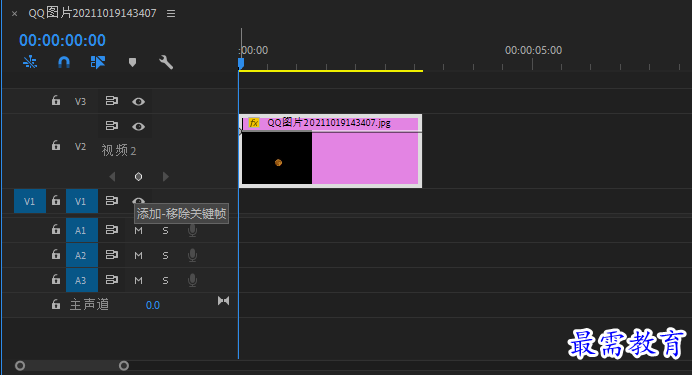Toggle lock on track A1
Image resolution: width=692 pixels, height=375 pixels.
click(56, 229)
